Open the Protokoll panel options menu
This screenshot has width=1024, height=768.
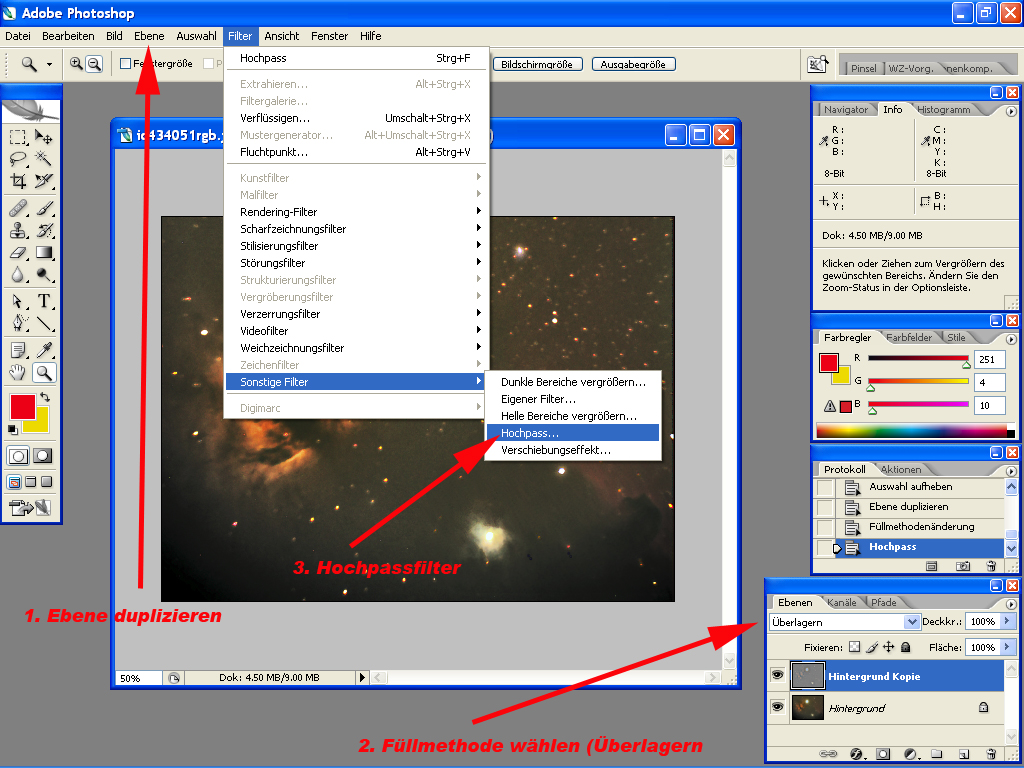tap(1011, 471)
